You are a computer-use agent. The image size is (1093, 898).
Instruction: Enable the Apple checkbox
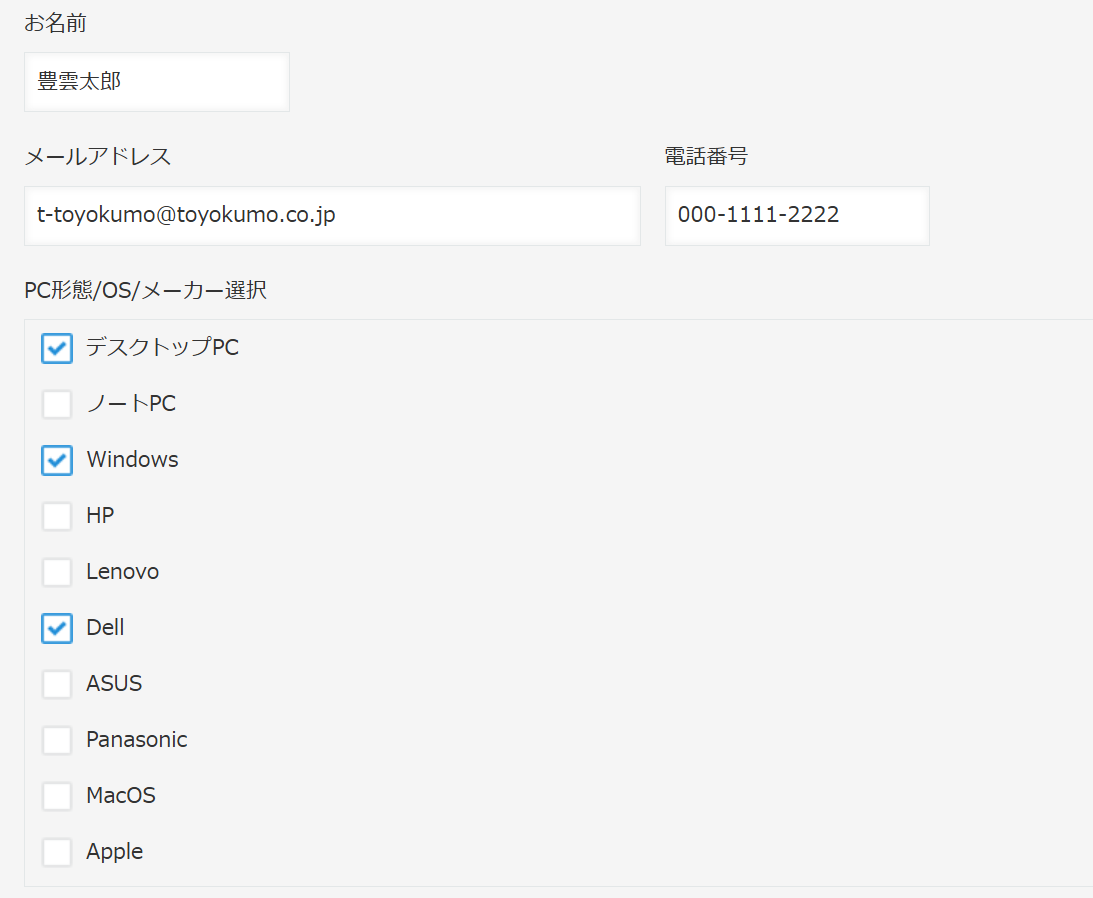coord(56,852)
